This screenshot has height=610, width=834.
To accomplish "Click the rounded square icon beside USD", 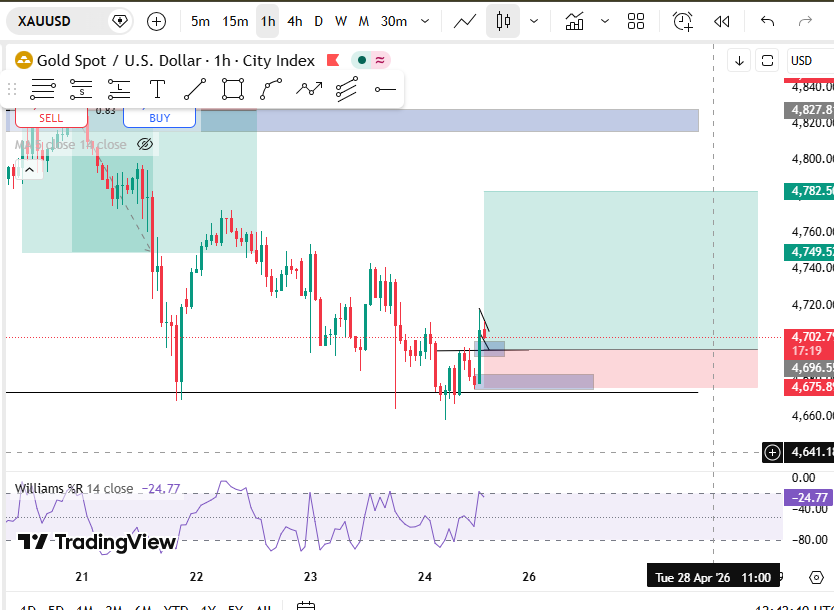I will pyautogui.click(x=767, y=61).
